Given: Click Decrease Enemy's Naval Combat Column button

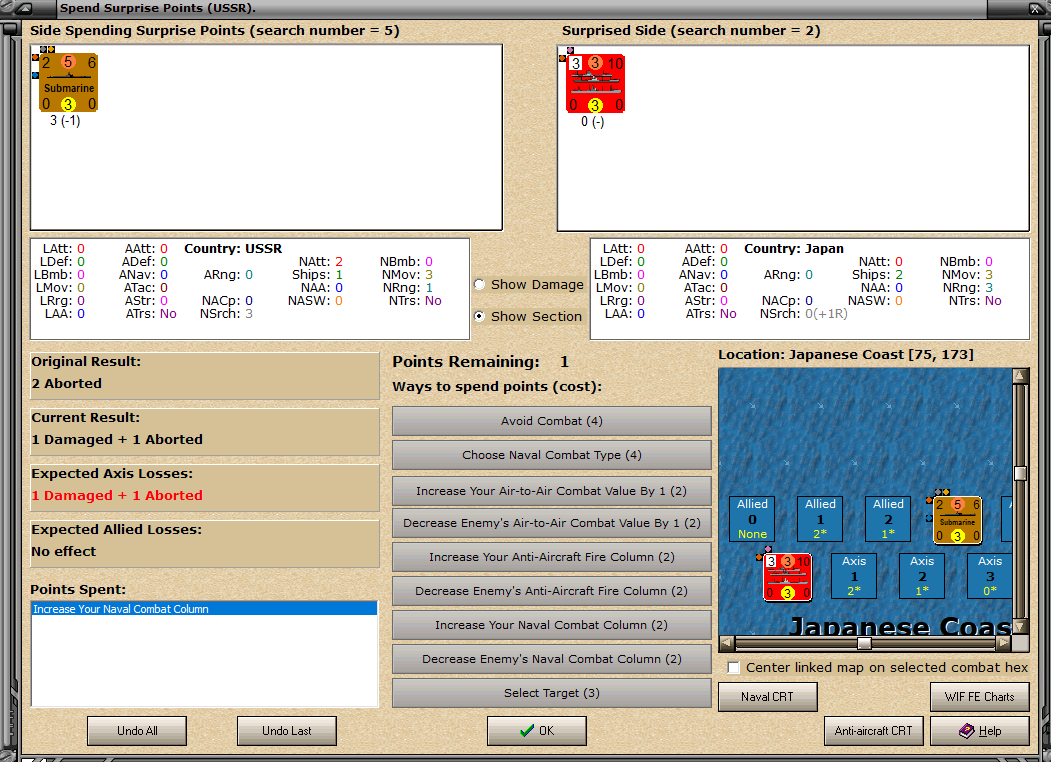Looking at the screenshot, I should [552, 659].
